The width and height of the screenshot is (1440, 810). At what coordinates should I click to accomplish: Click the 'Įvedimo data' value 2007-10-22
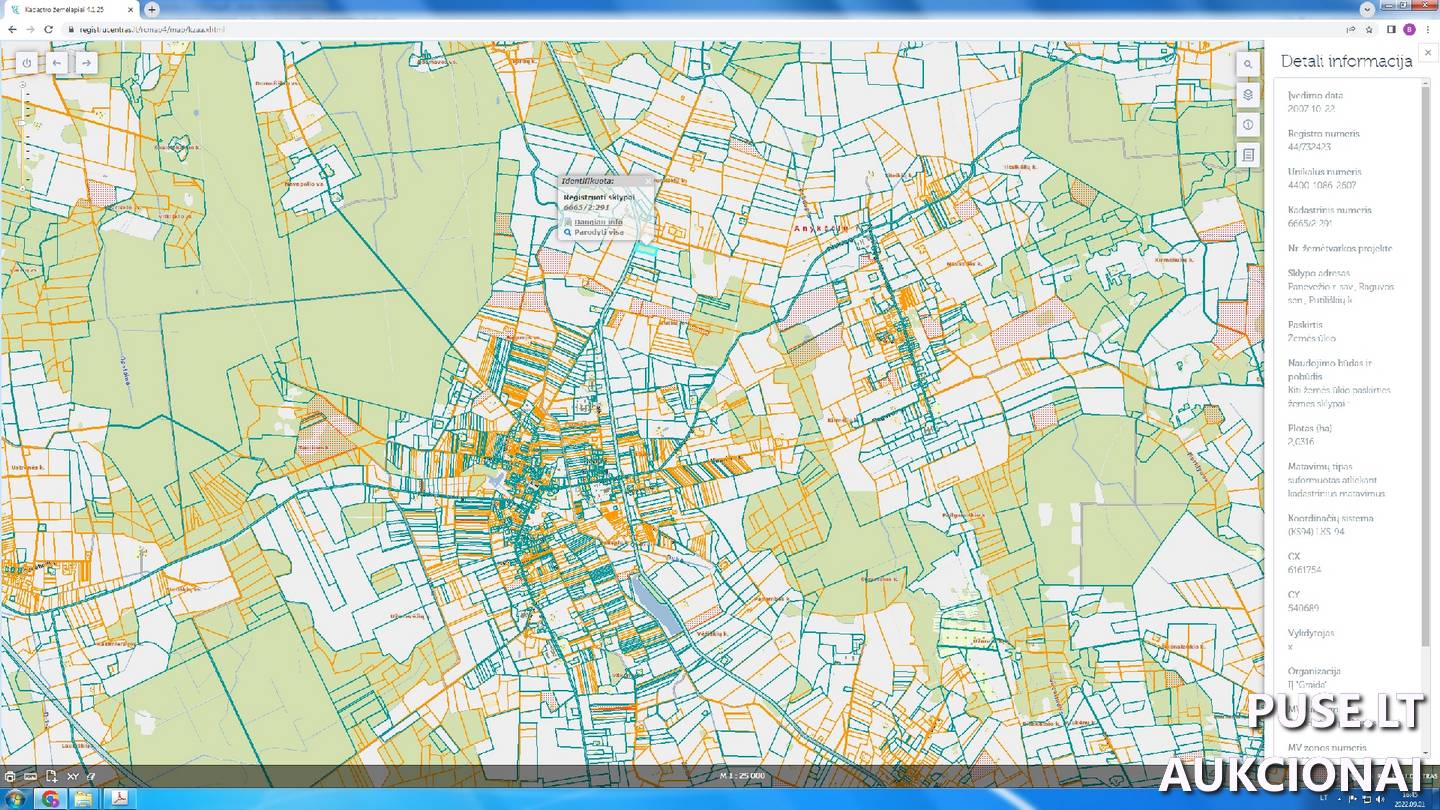pyautogui.click(x=1311, y=108)
